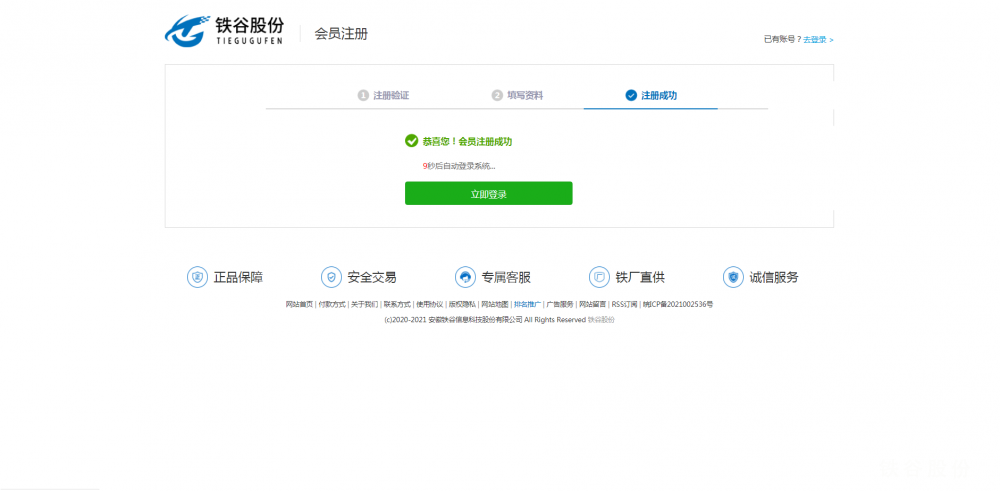
Task: Open the 关于我们 footer link
Action: click(364, 304)
